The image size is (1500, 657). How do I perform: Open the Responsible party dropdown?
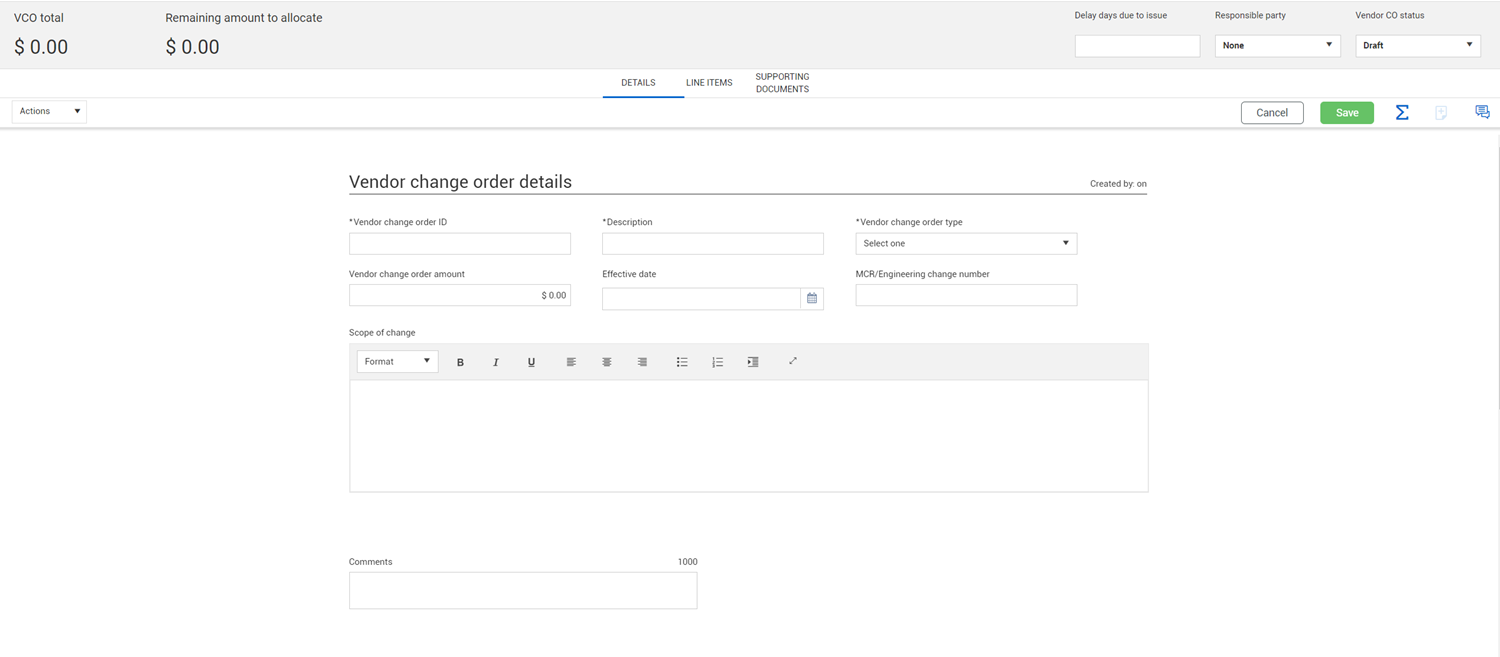[1277, 45]
